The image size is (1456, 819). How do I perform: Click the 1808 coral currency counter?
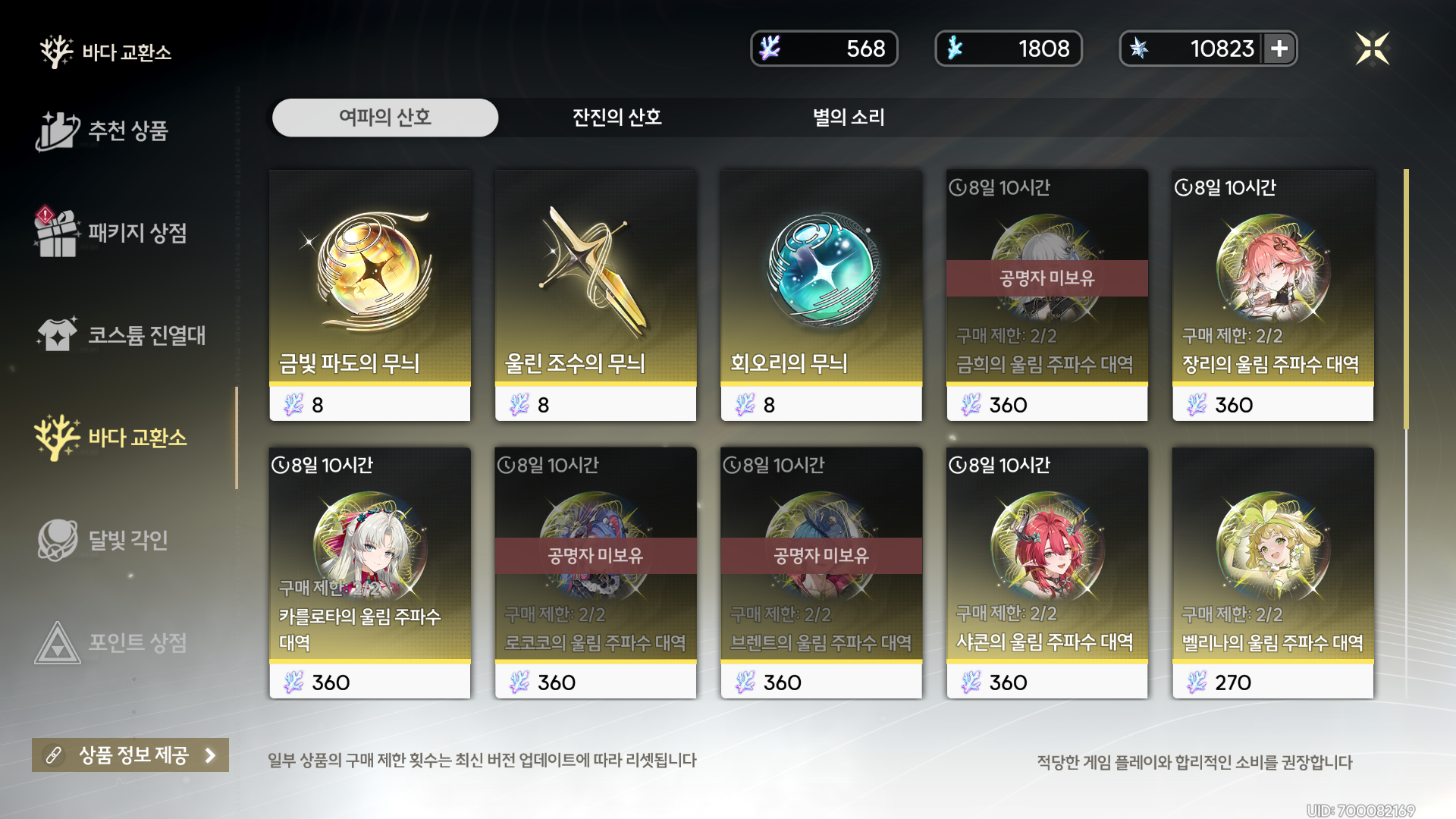[x=1009, y=49]
